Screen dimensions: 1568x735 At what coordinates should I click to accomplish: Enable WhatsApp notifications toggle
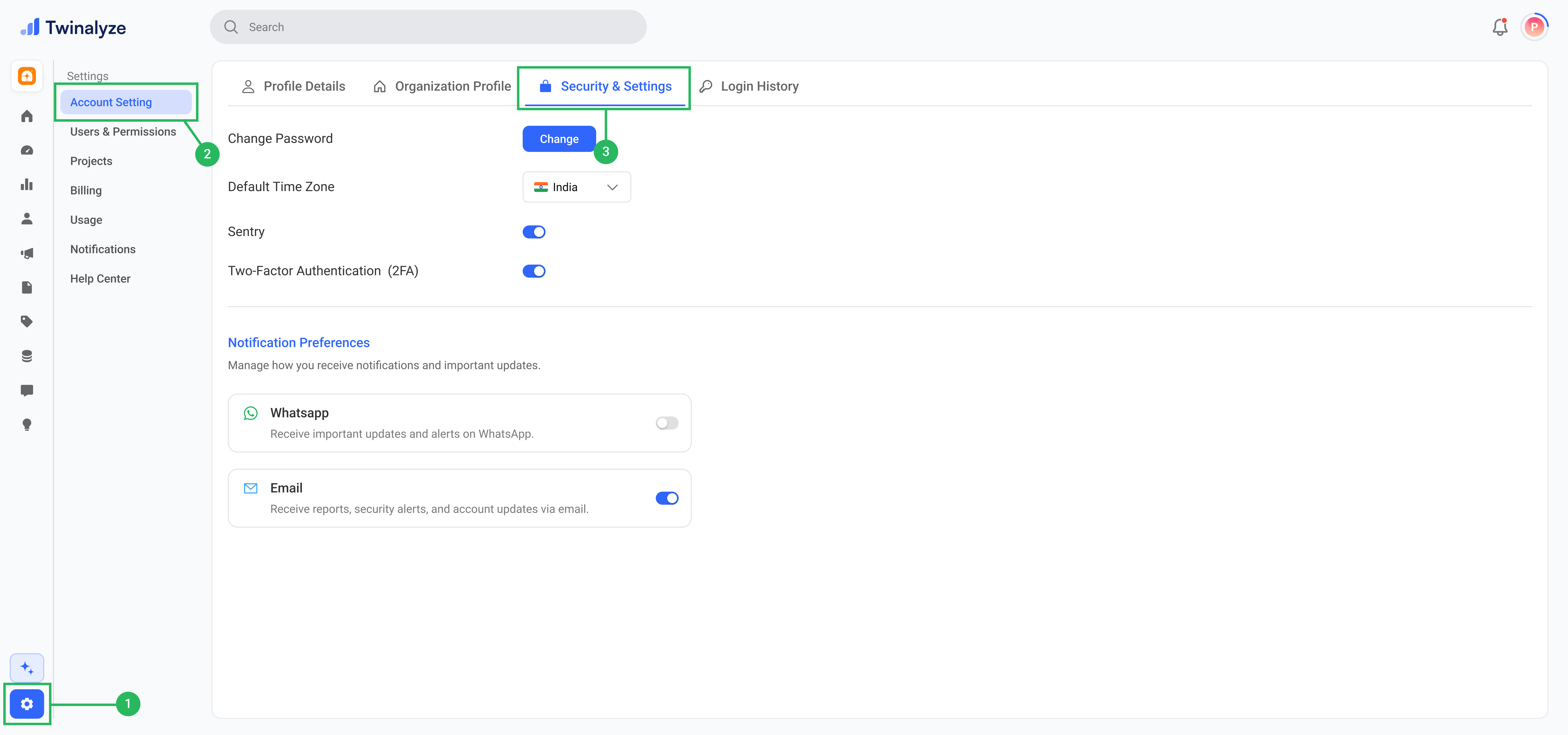click(x=667, y=423)
